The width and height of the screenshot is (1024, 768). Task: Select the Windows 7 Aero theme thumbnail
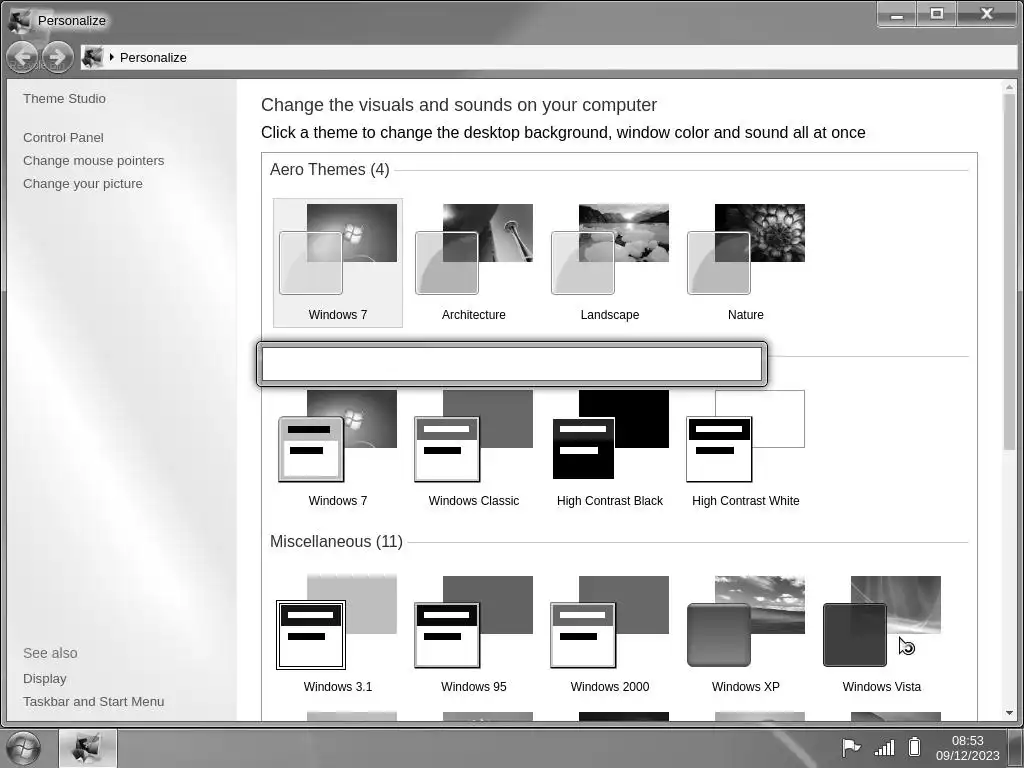click(x=338, y=263)
